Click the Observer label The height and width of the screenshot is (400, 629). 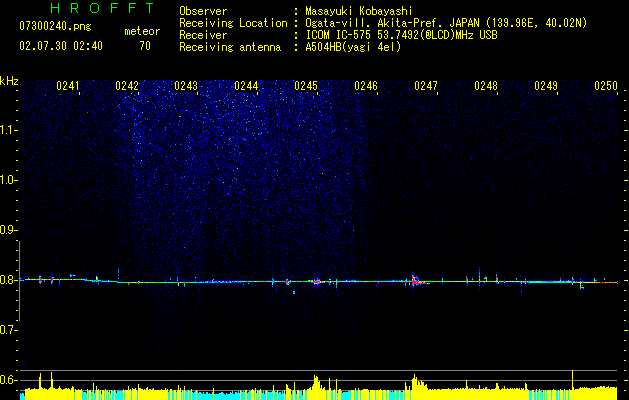pyautogui.click(x=203, y=11)
